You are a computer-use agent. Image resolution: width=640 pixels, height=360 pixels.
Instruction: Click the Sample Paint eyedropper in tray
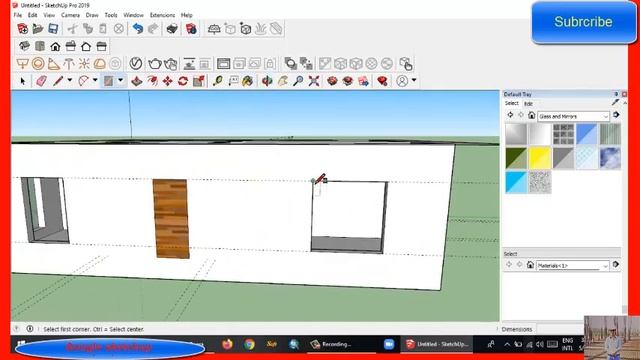[616, 103]
